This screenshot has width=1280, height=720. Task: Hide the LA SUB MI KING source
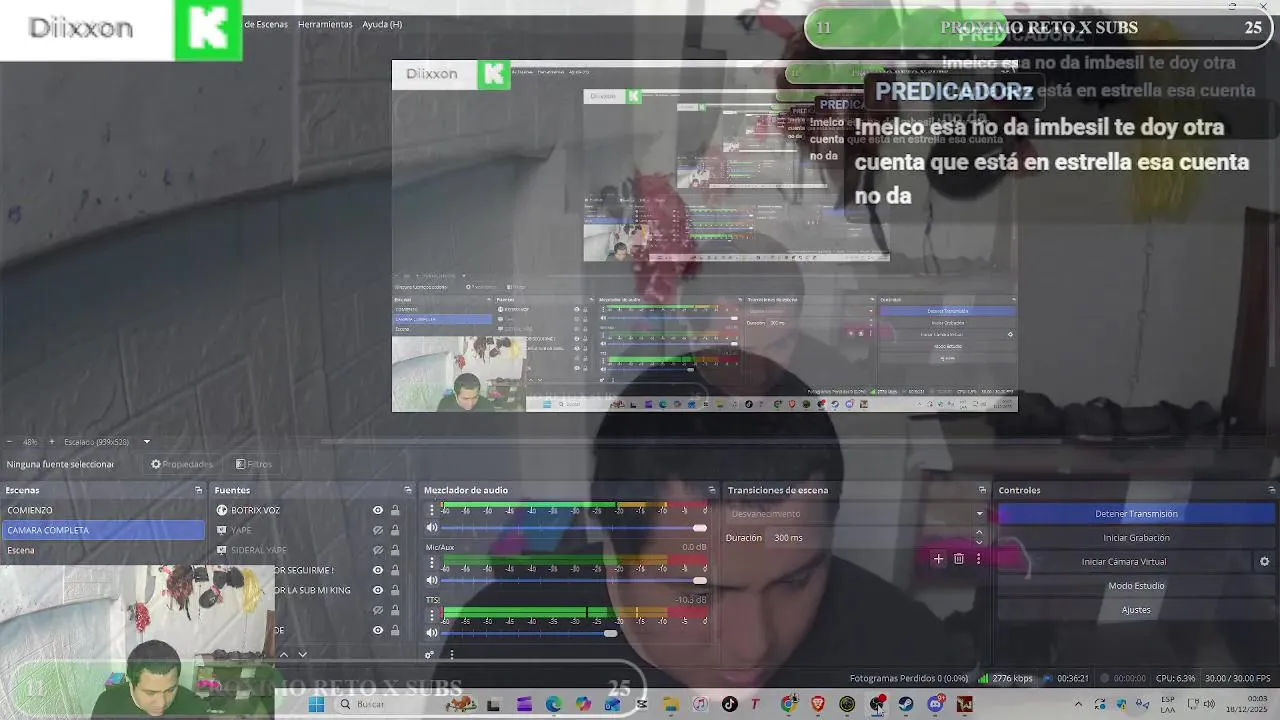click(x=378, y=590)
